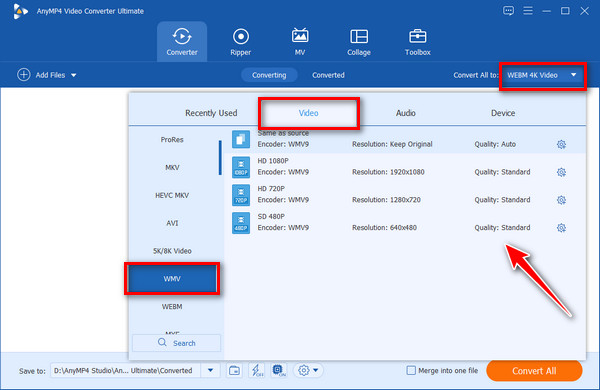The width and height of the screenshot is (600, 390).
Task: Click the 'Resolution: 1280x720' text
Action: pyautogui.click(x=386, y=200)
